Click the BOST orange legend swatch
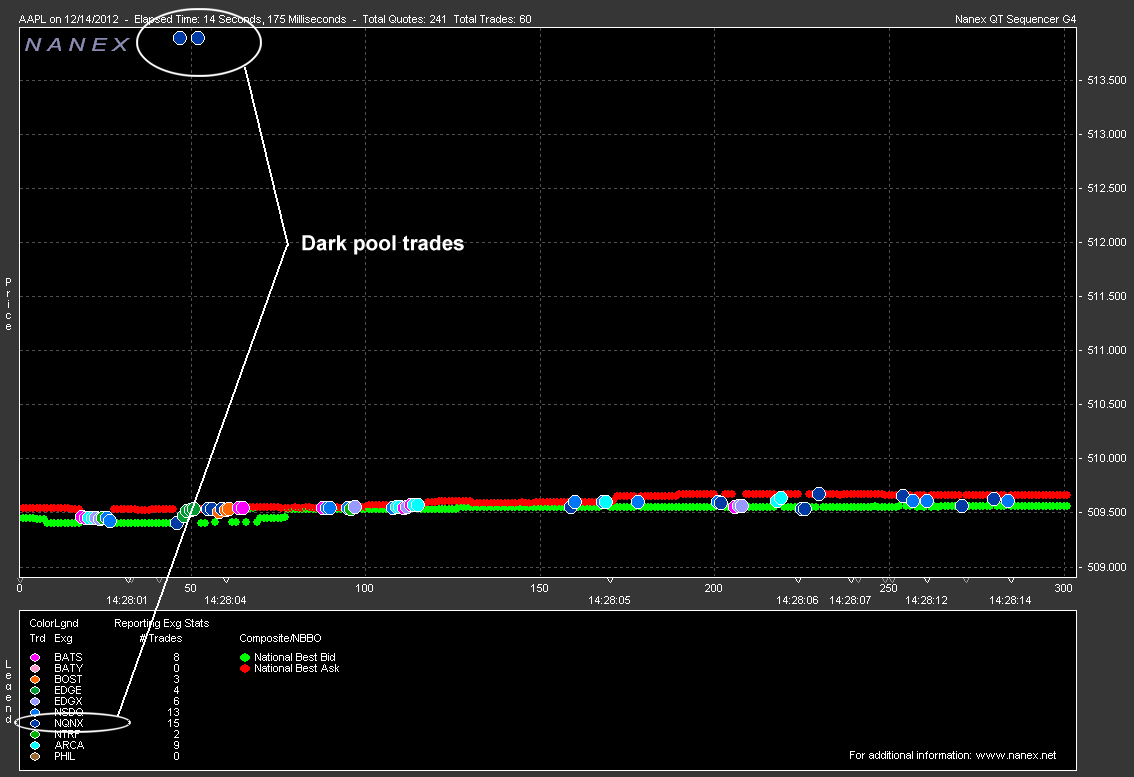 (x=35, y=679)
